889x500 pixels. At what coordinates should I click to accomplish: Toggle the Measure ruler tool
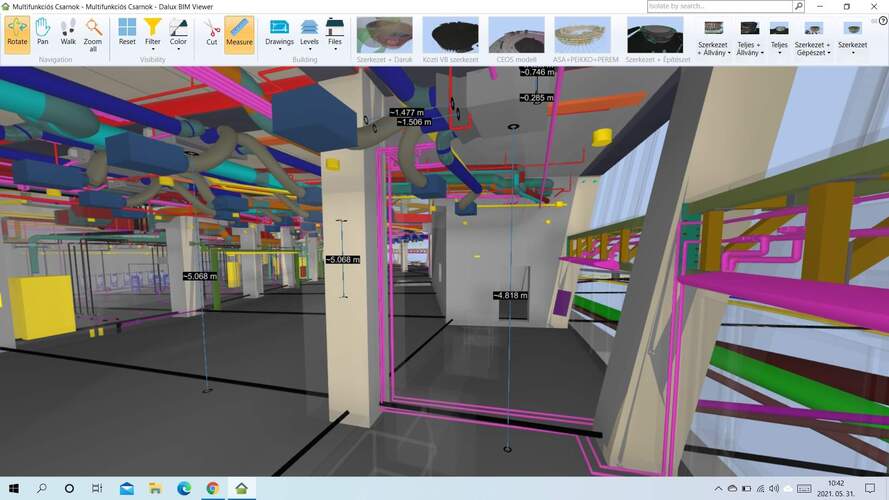tap(239, 33)
